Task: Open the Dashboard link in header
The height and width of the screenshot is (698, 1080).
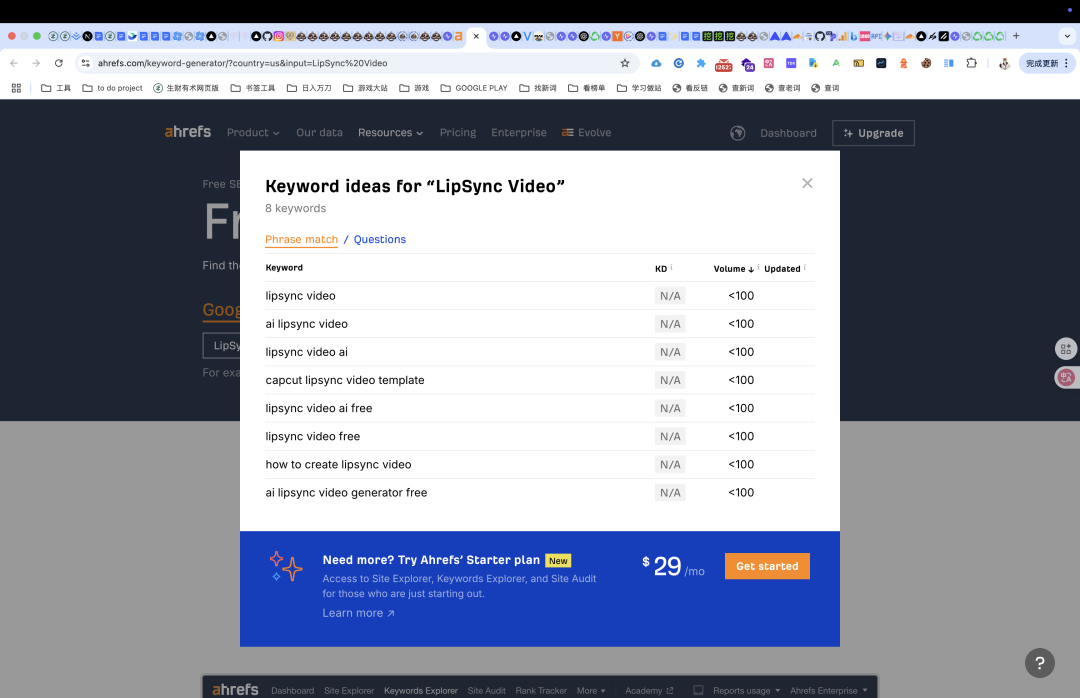Action: (x=788, y=133)
